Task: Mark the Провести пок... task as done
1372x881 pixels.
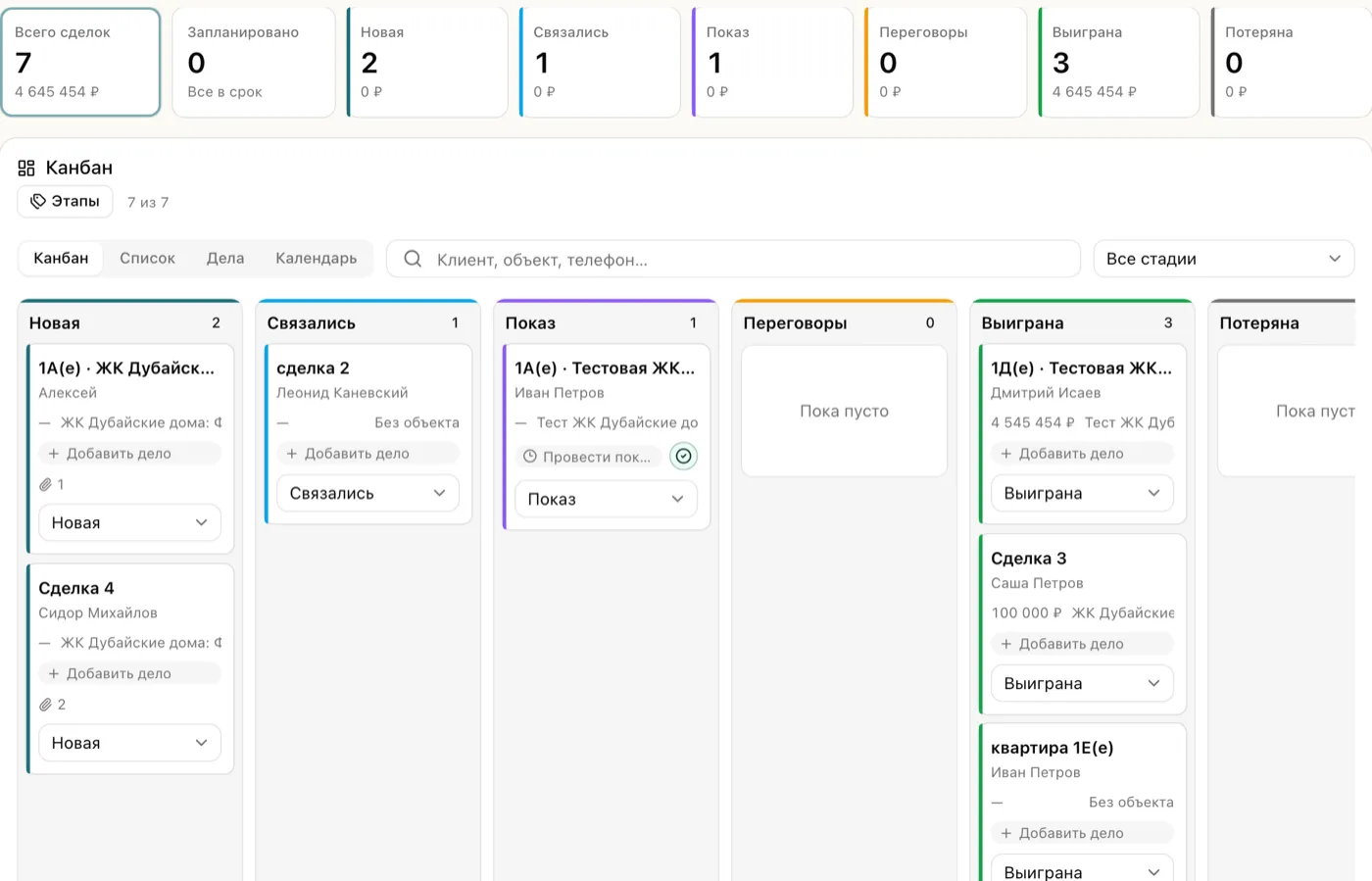Action: click(x=684, y=456)
